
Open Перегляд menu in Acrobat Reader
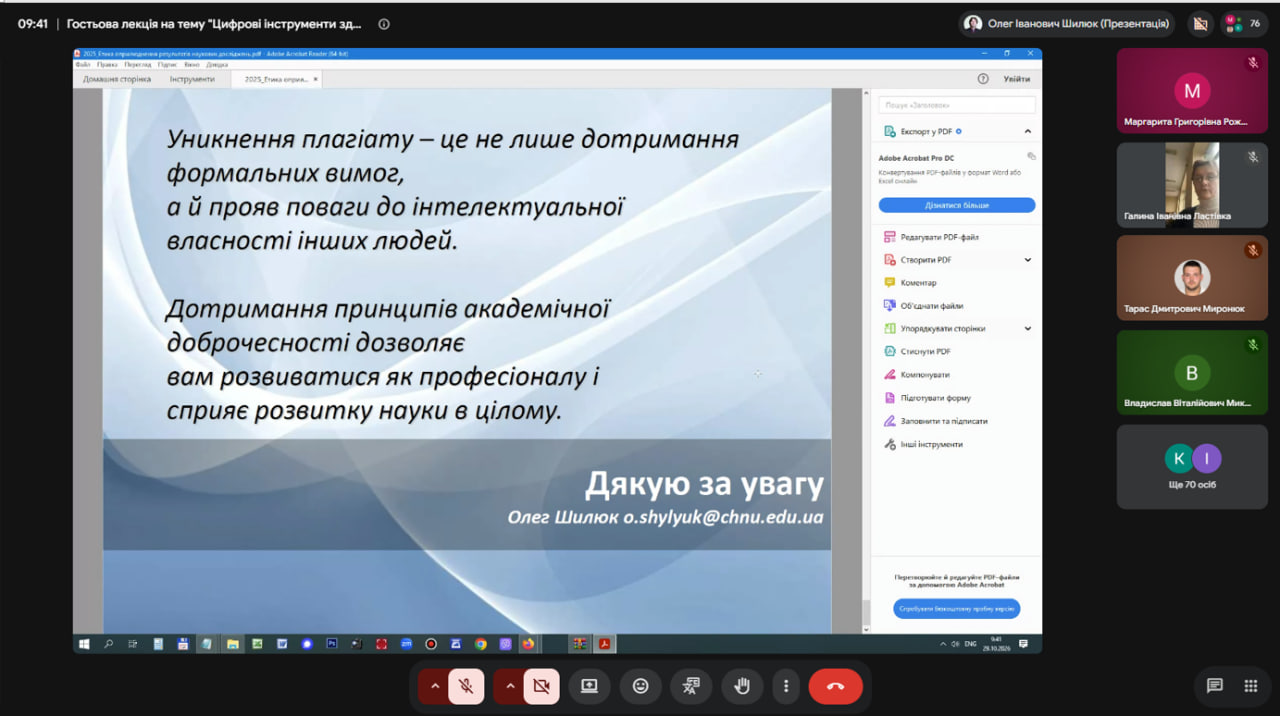(137, 64)
